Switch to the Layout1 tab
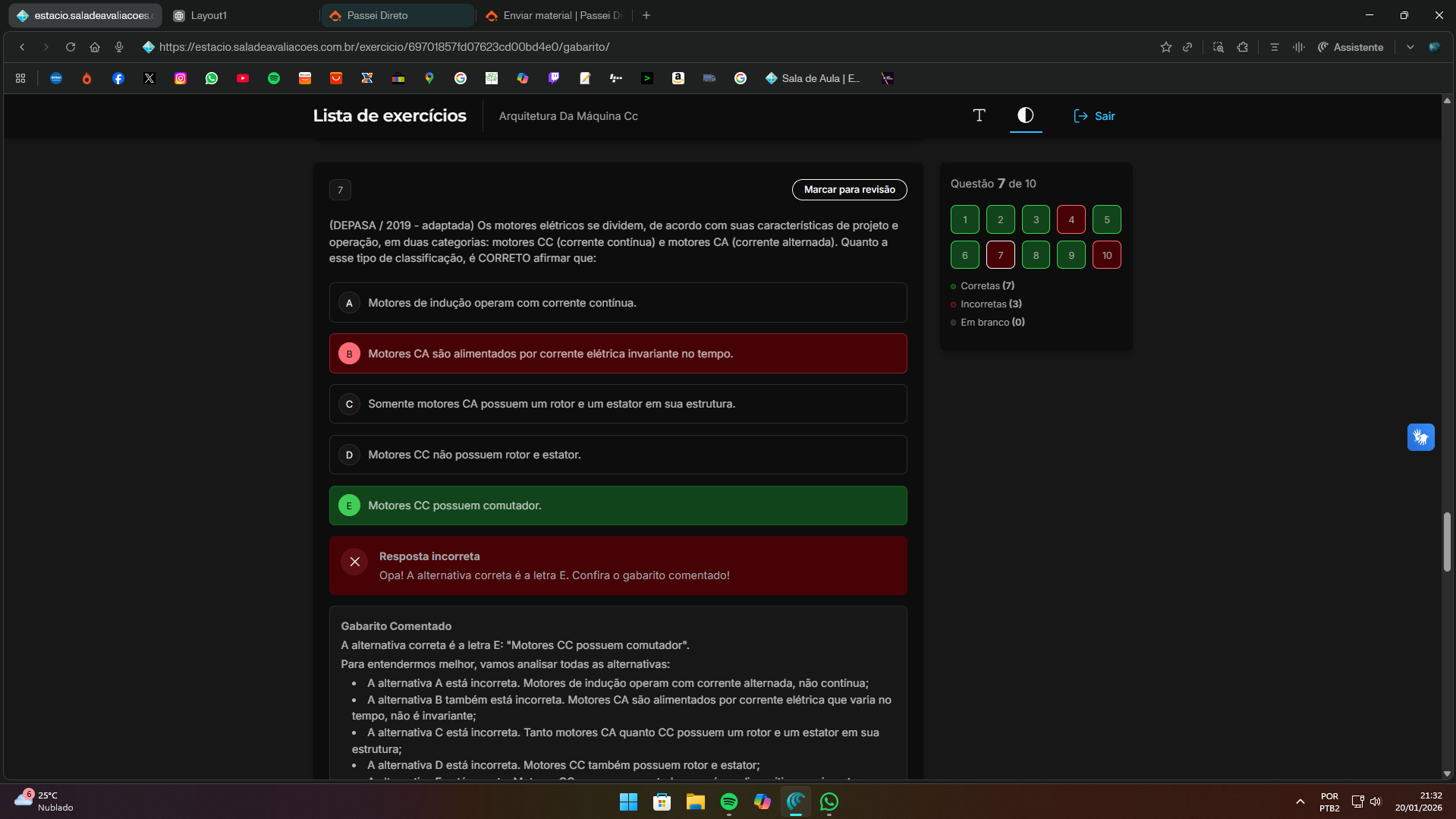Viewport: 1456px width, 819px height. 241,15
